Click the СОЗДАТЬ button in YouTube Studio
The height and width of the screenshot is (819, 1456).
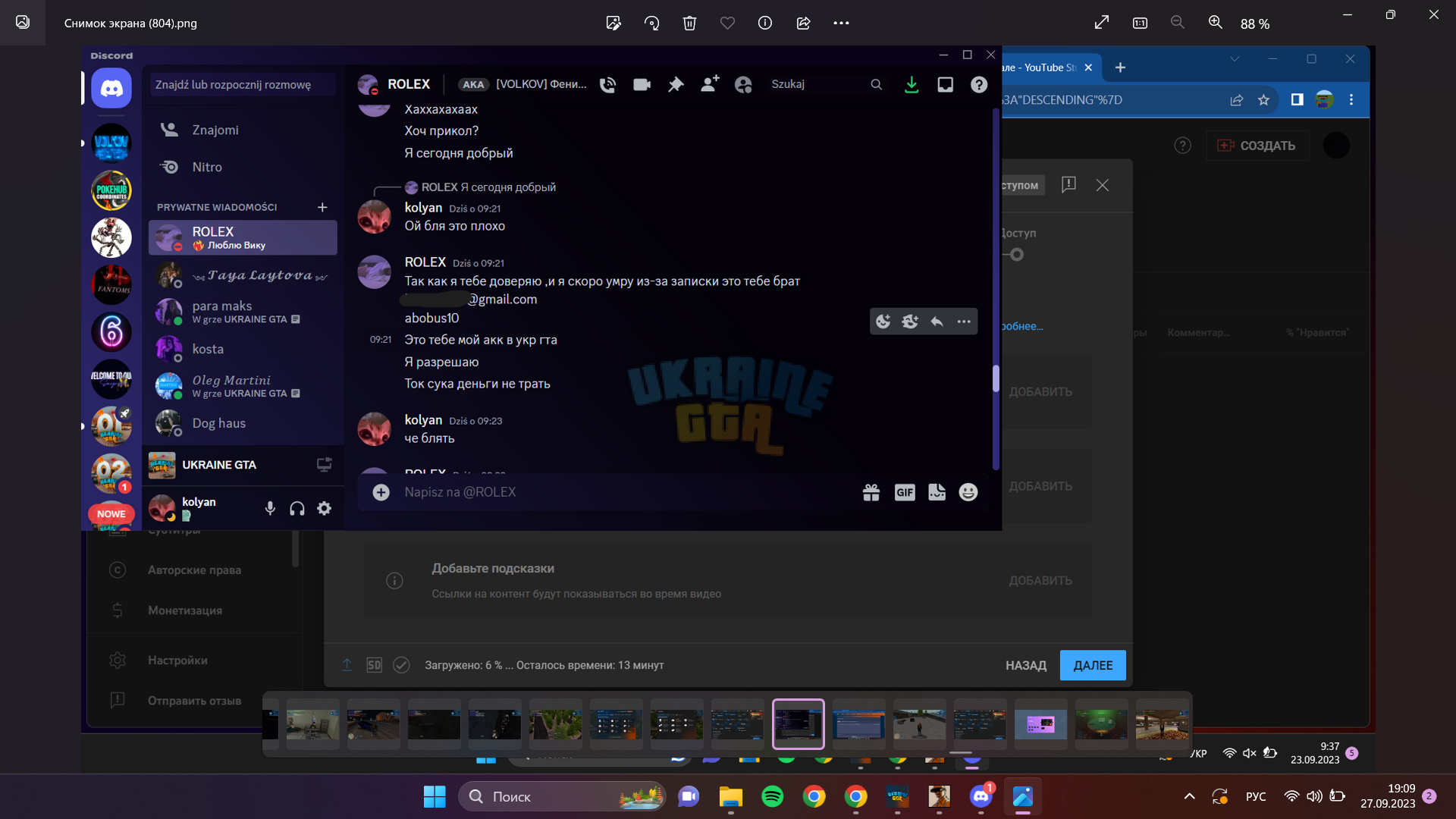(x=1257, y=146)
